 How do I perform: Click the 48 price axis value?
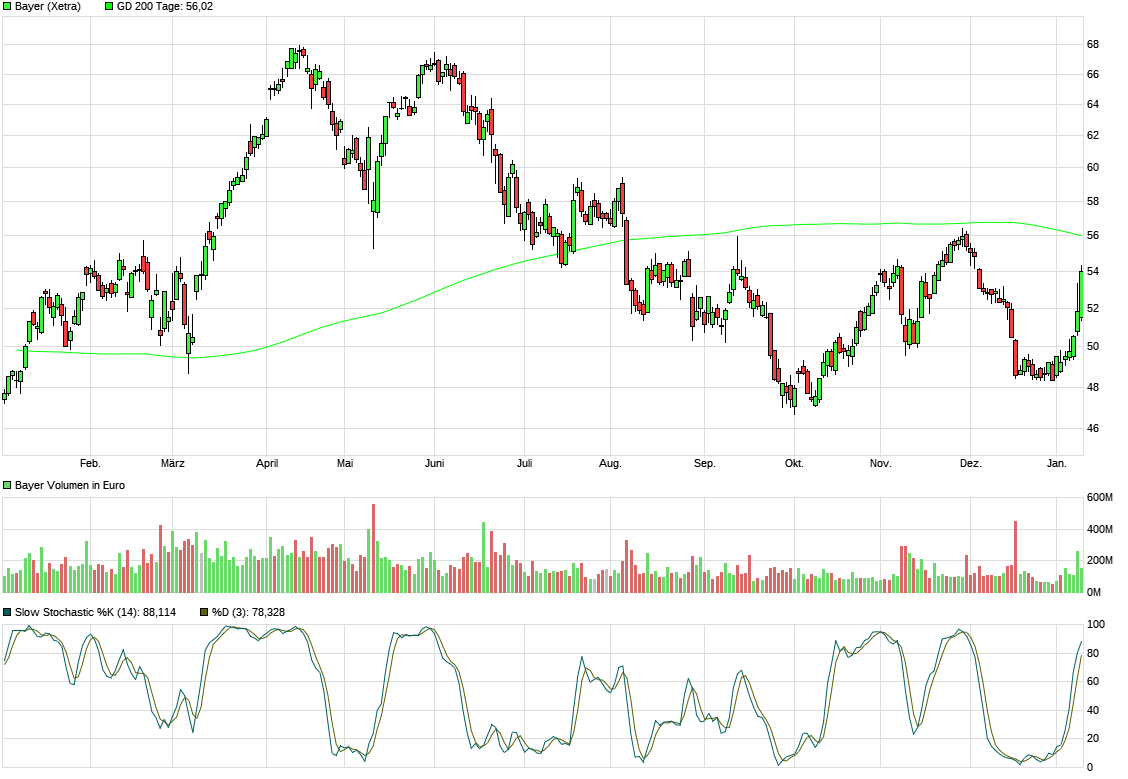(x=1093, y=388)
